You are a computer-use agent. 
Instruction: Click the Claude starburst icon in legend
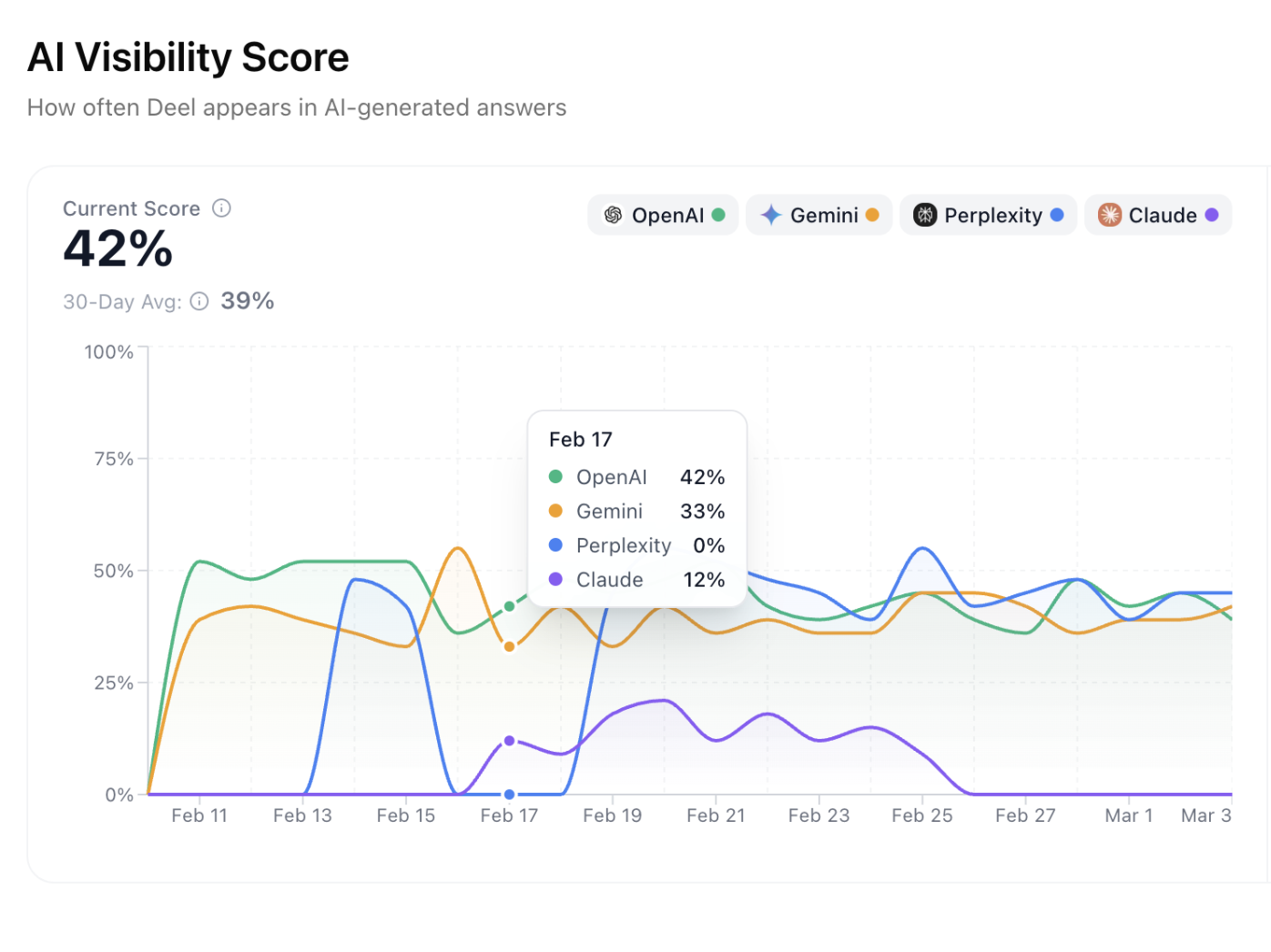[x=1109, y=216]
